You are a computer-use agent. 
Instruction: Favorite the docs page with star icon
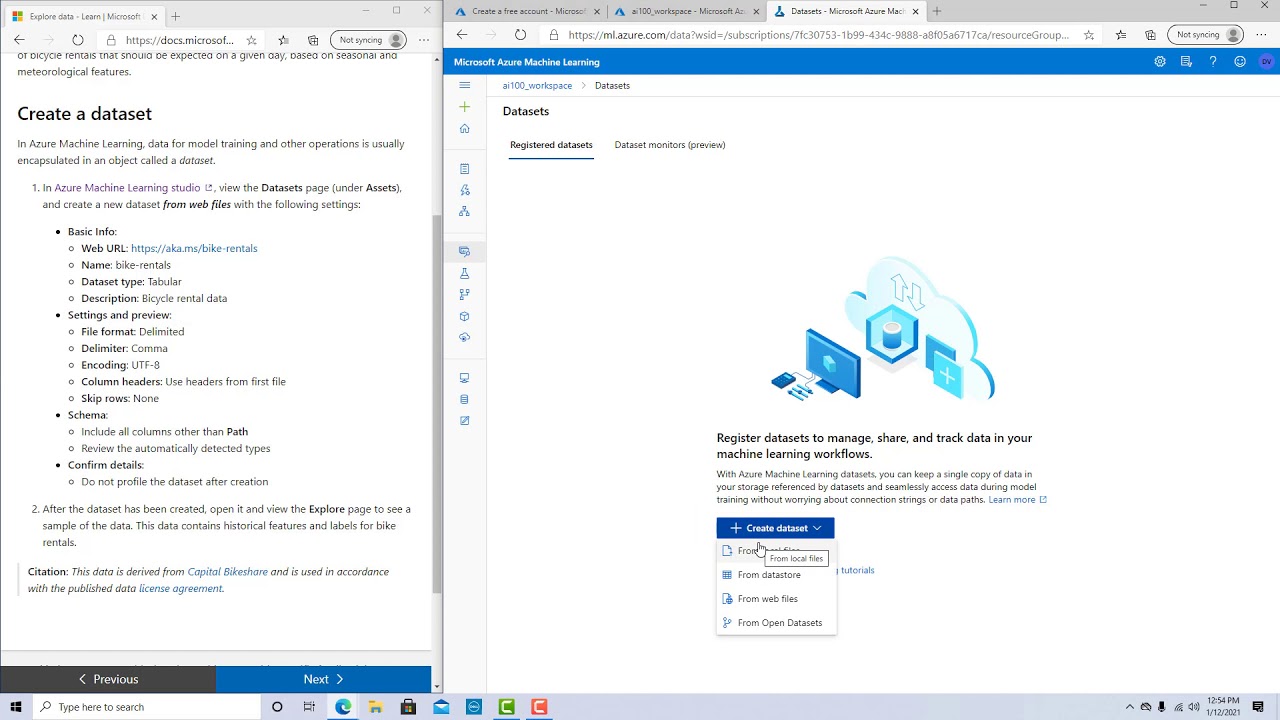coord(251,40)
